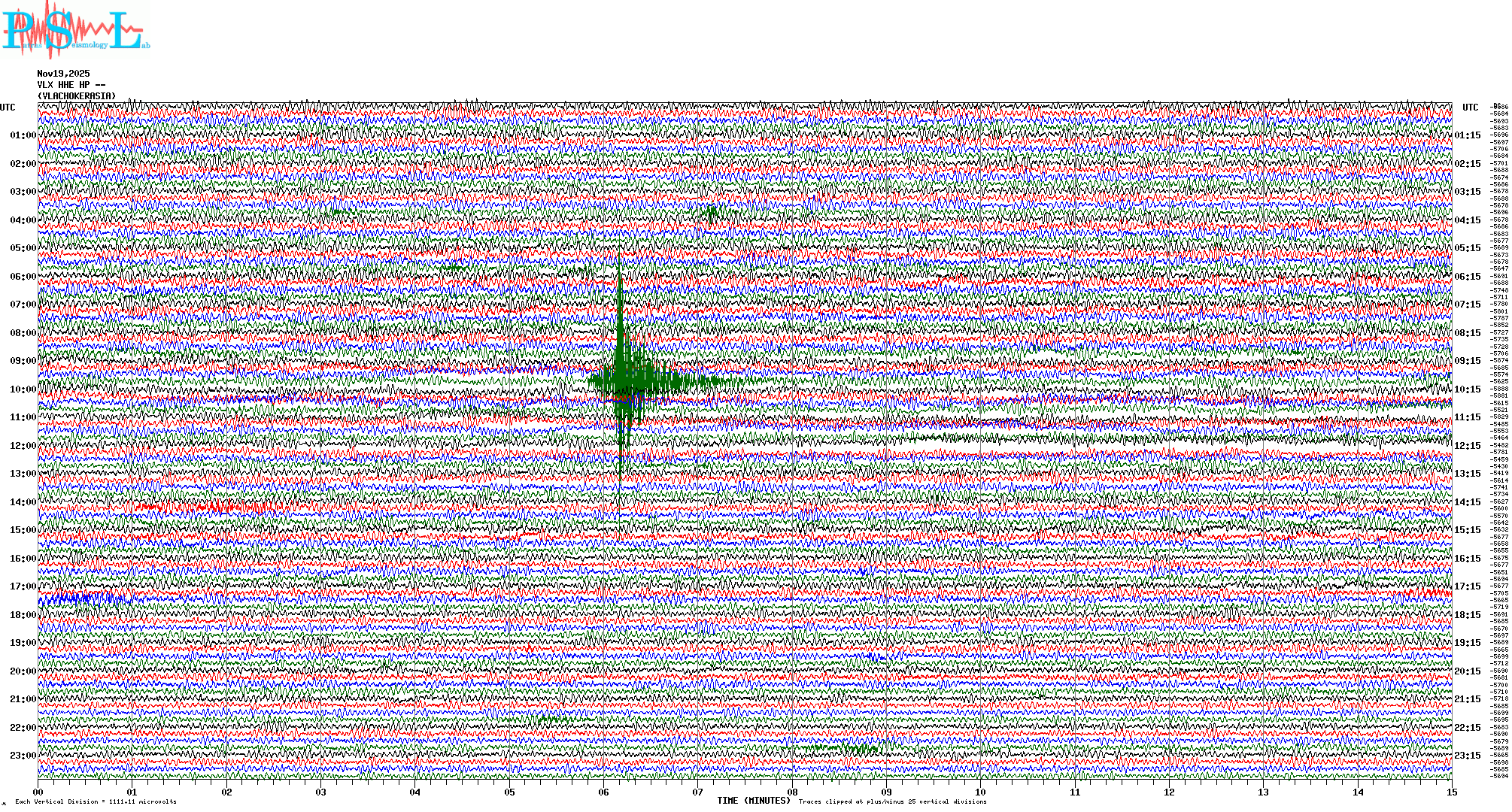Click the right UTC axis label
This screenshot has width=1512, height=812.
point(1470,108)
